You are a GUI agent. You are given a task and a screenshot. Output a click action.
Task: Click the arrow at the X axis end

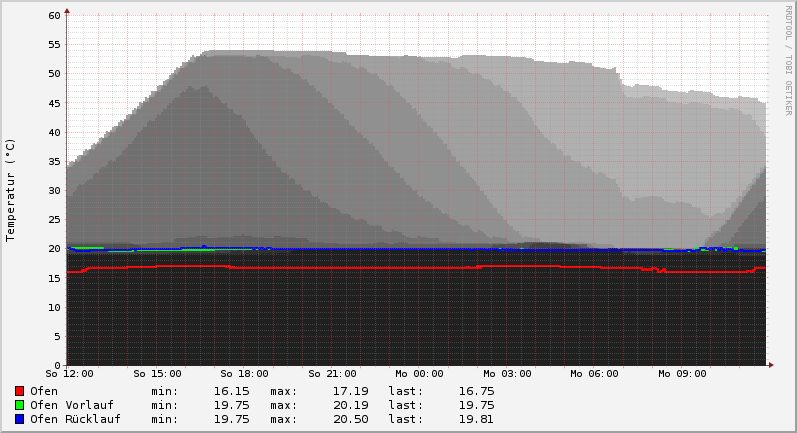(770, 364)
